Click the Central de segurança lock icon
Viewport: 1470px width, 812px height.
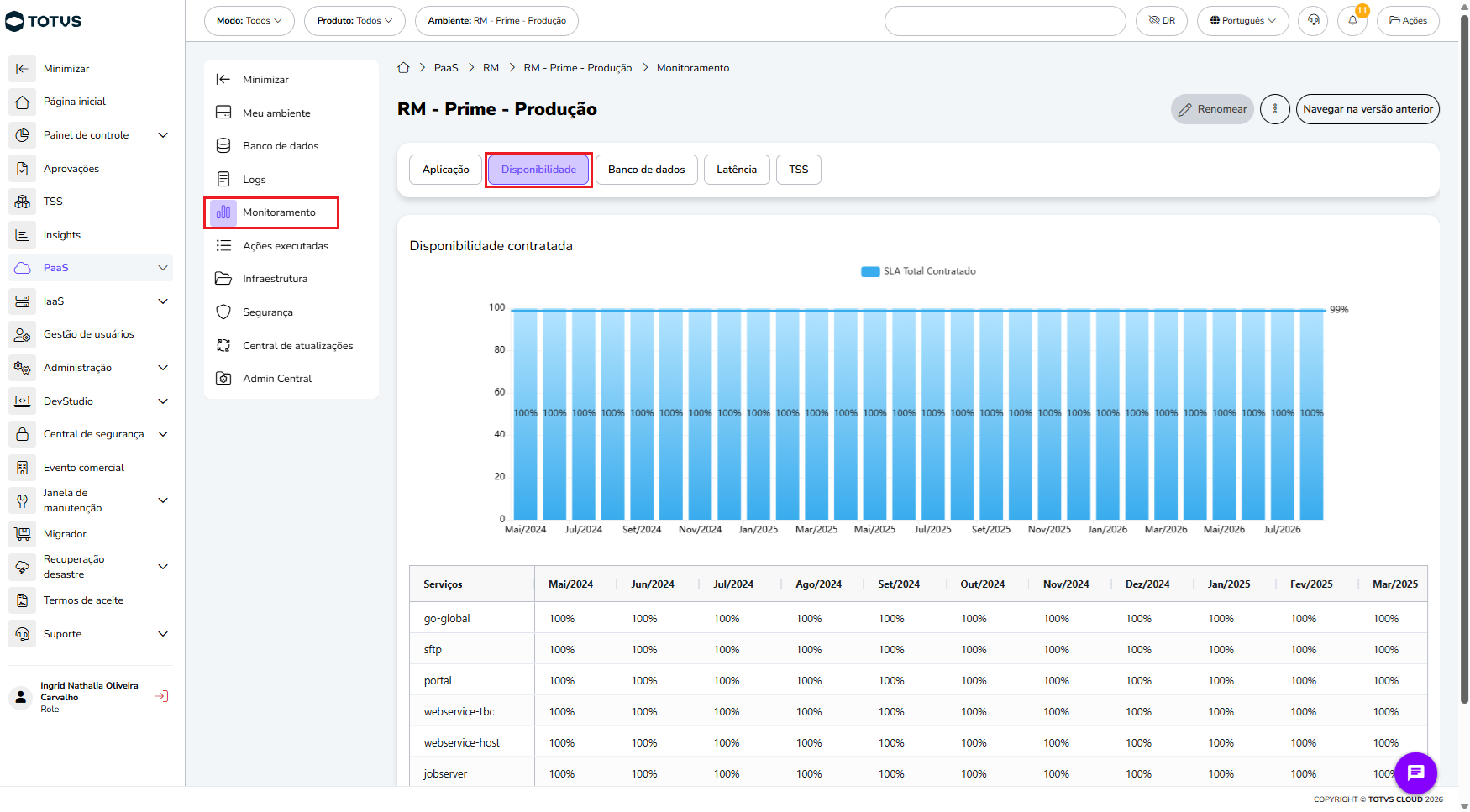23,434
